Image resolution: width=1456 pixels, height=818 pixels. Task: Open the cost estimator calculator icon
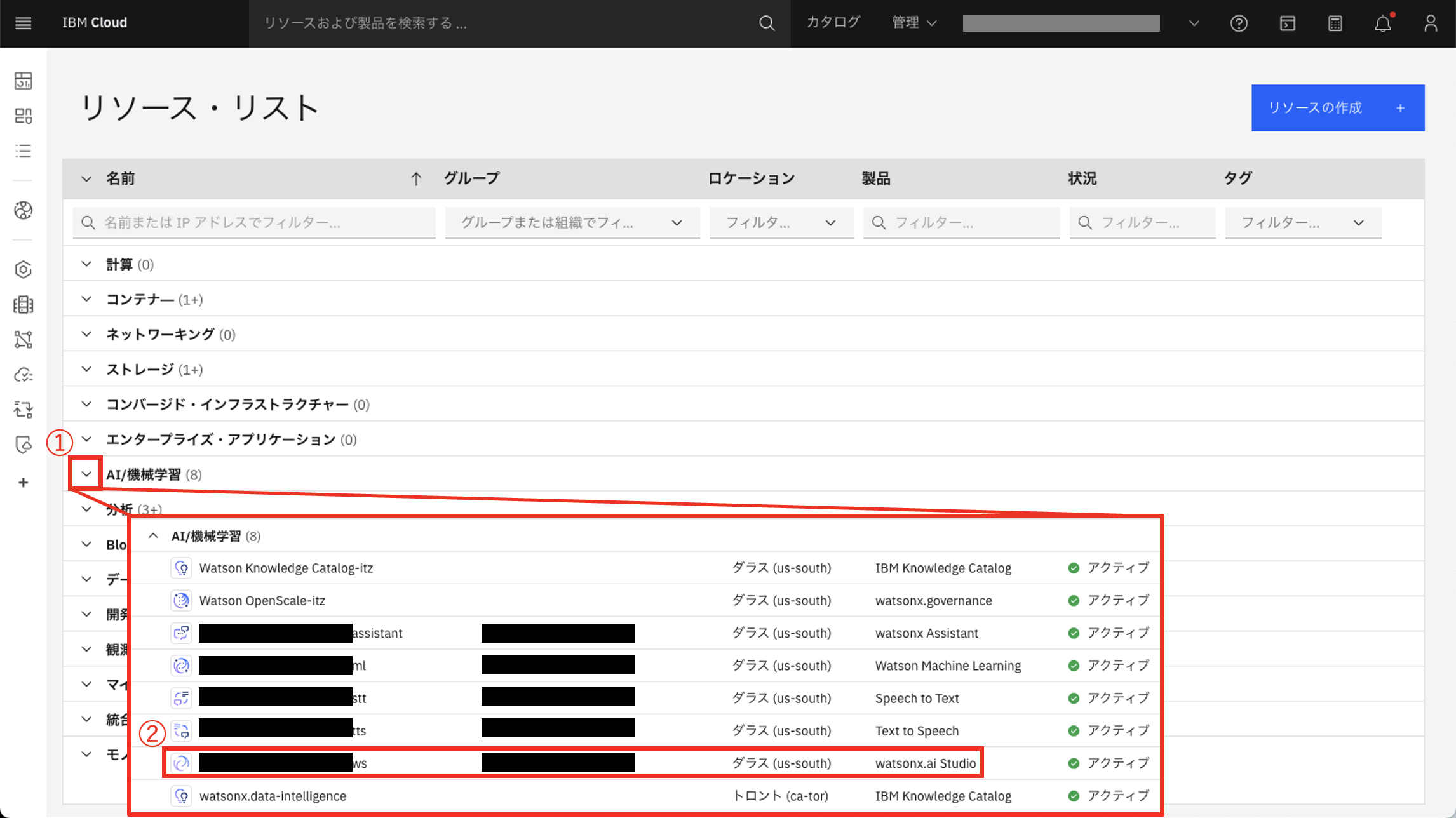[x=1335, y=23]
